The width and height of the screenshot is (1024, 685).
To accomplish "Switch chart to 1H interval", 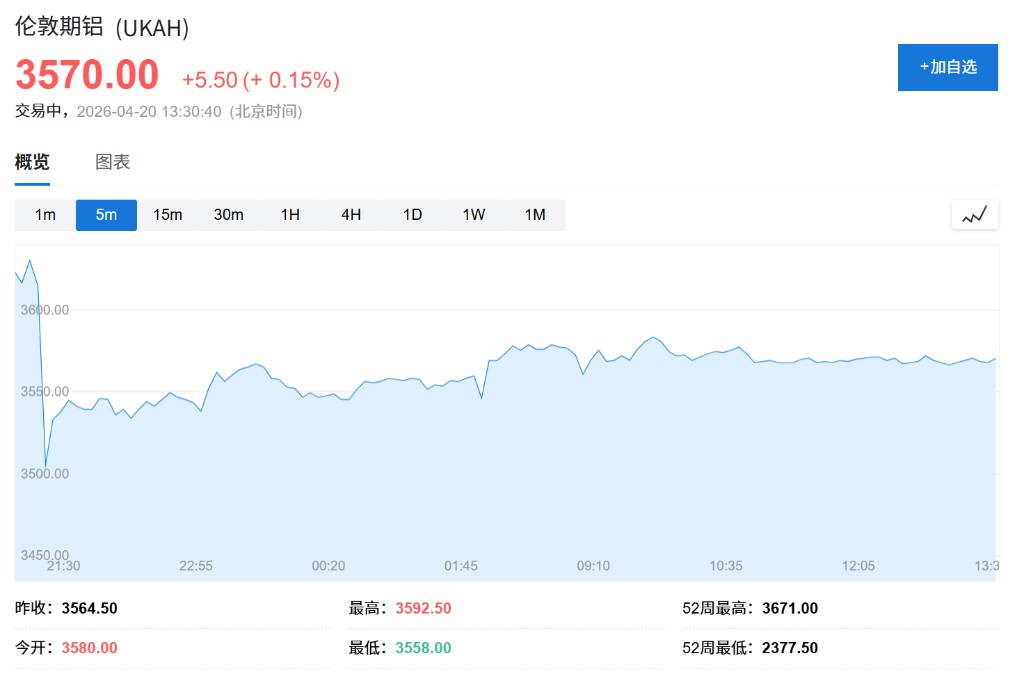I will tap(290, 215).
